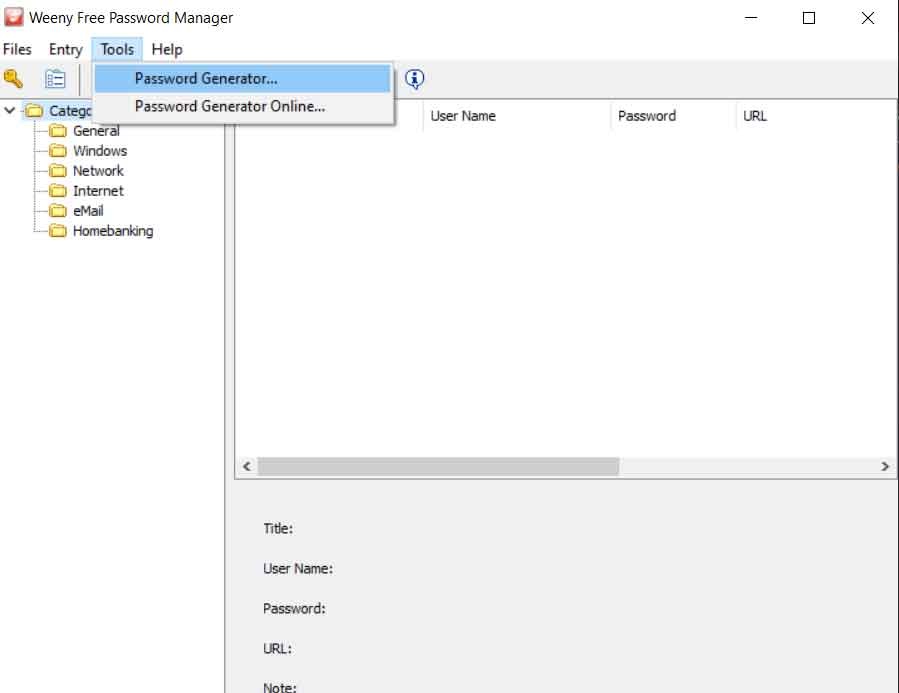Click the Title: label in details pane
Viewport: 899px width, 693px height.
tap(278, 529)
